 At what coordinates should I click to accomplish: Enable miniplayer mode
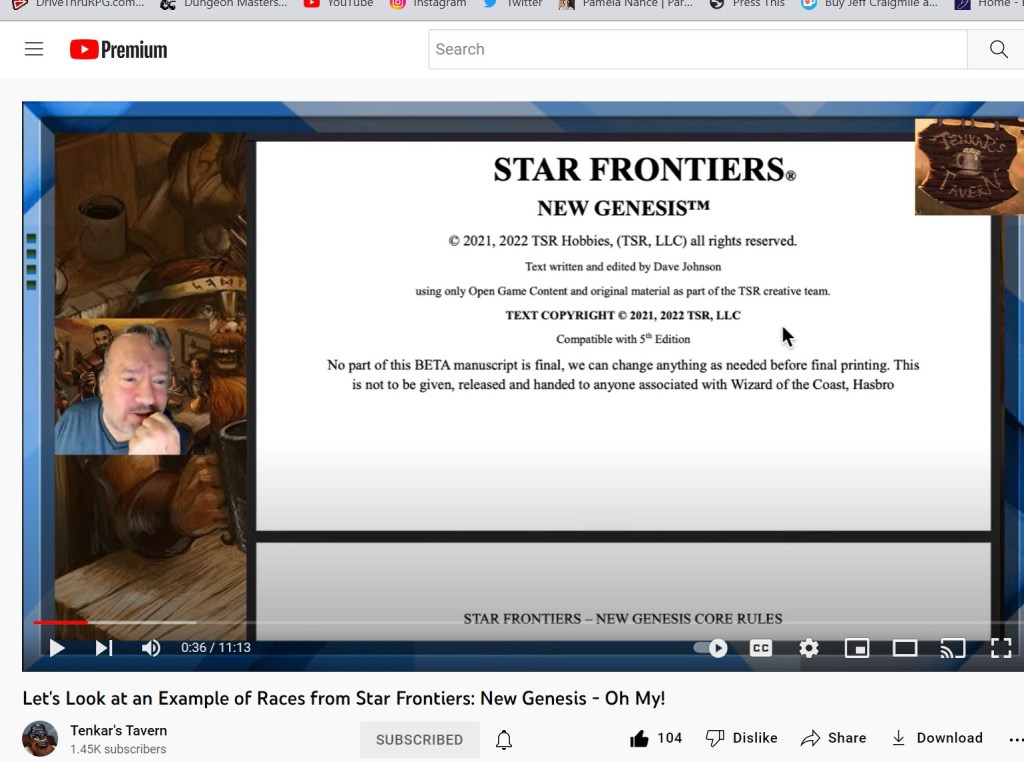pyautogui.click(x=857, y=648)
